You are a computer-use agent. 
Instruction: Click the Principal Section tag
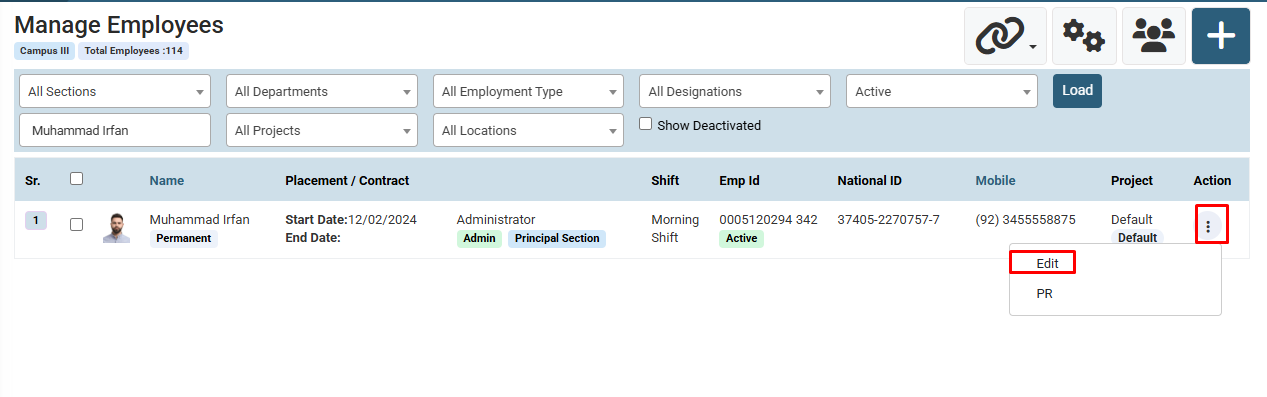coord(557,238)
